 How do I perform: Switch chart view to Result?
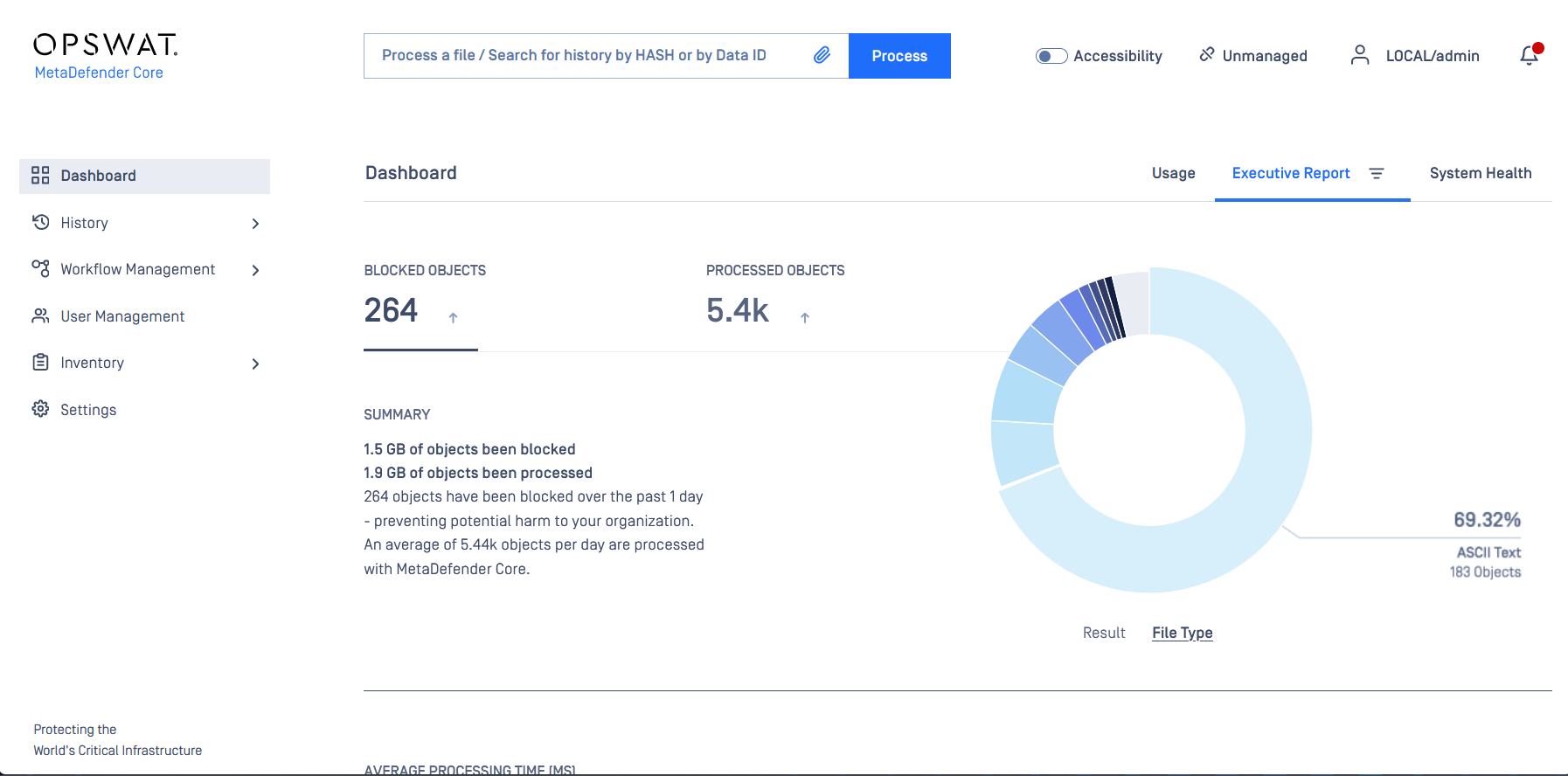coord(1104,633)
